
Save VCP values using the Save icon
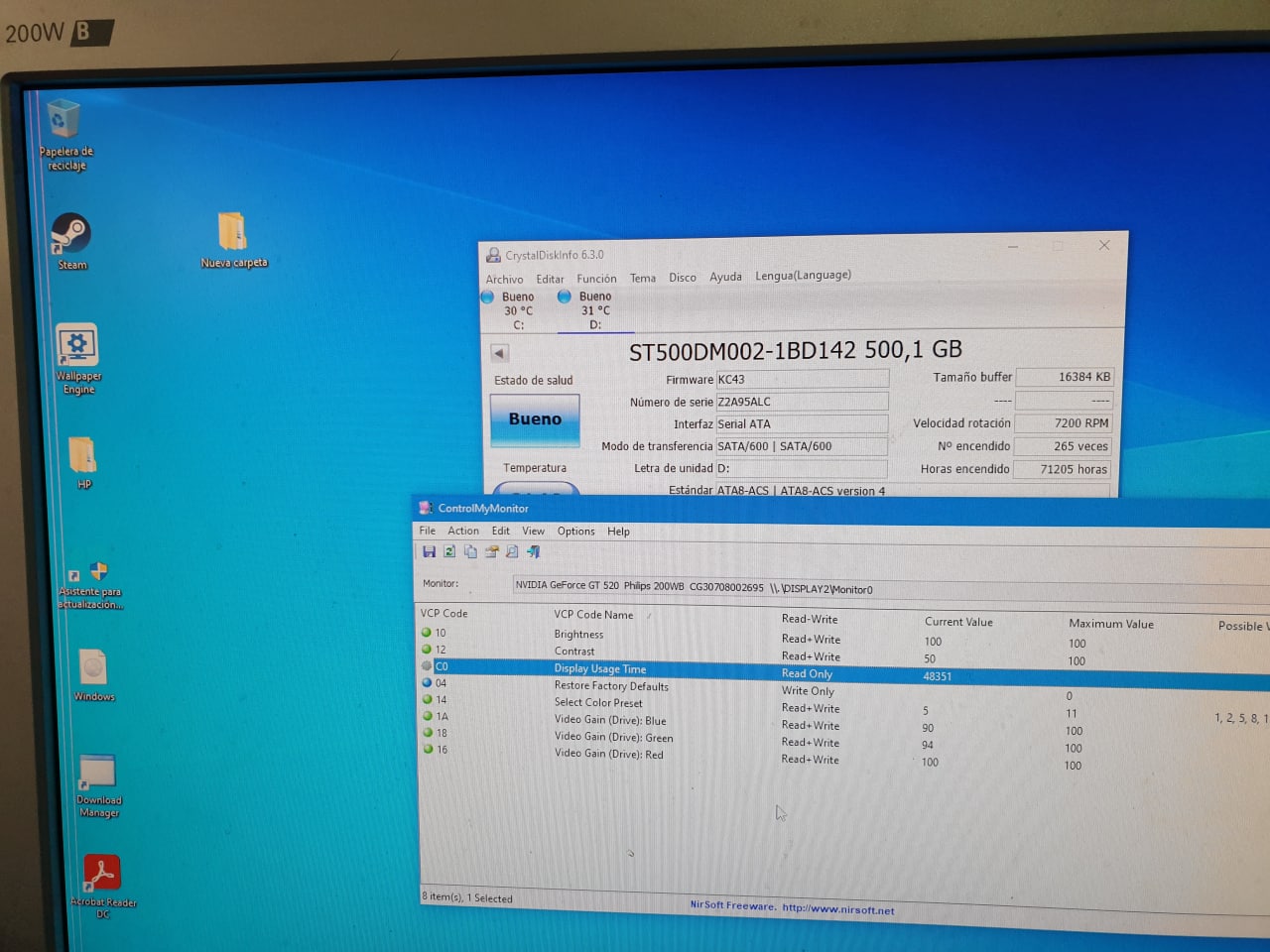click(x=430, y=551)
